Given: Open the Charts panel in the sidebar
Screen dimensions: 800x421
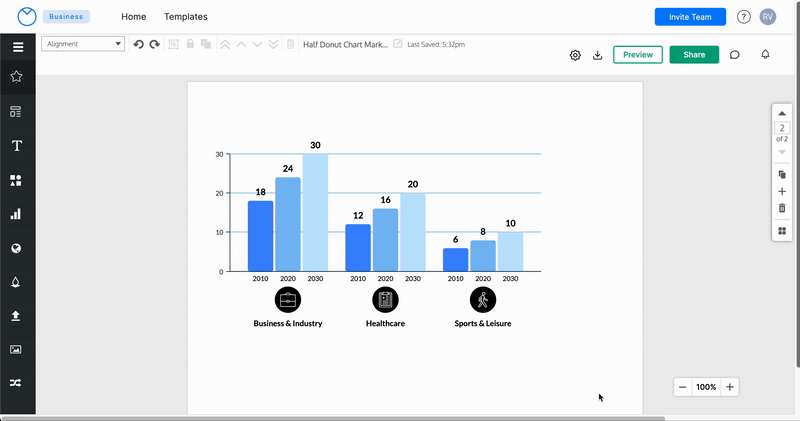Looking at the screenshot, I should pos(17,214).
